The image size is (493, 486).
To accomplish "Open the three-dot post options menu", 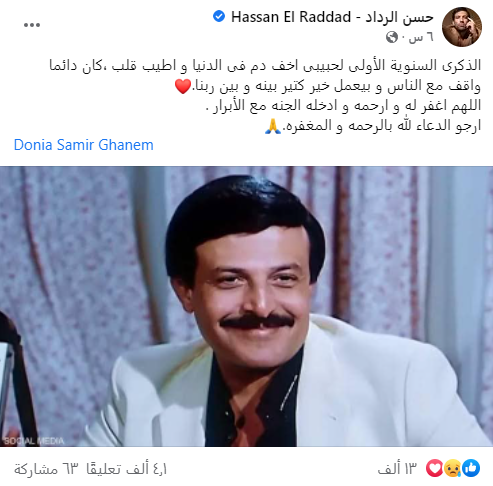I will click(32, 25).
